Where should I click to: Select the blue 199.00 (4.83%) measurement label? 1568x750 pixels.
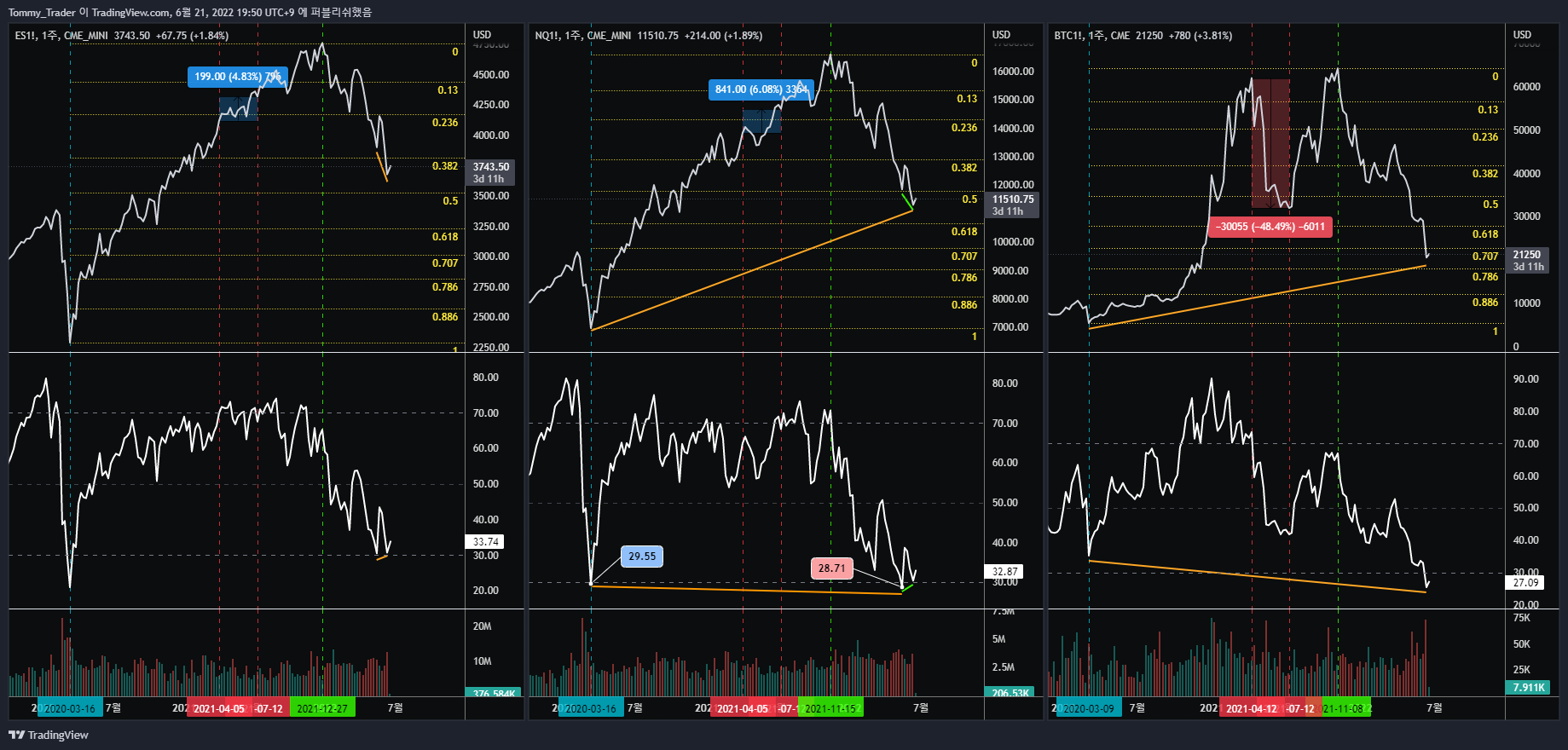[238, 77]
